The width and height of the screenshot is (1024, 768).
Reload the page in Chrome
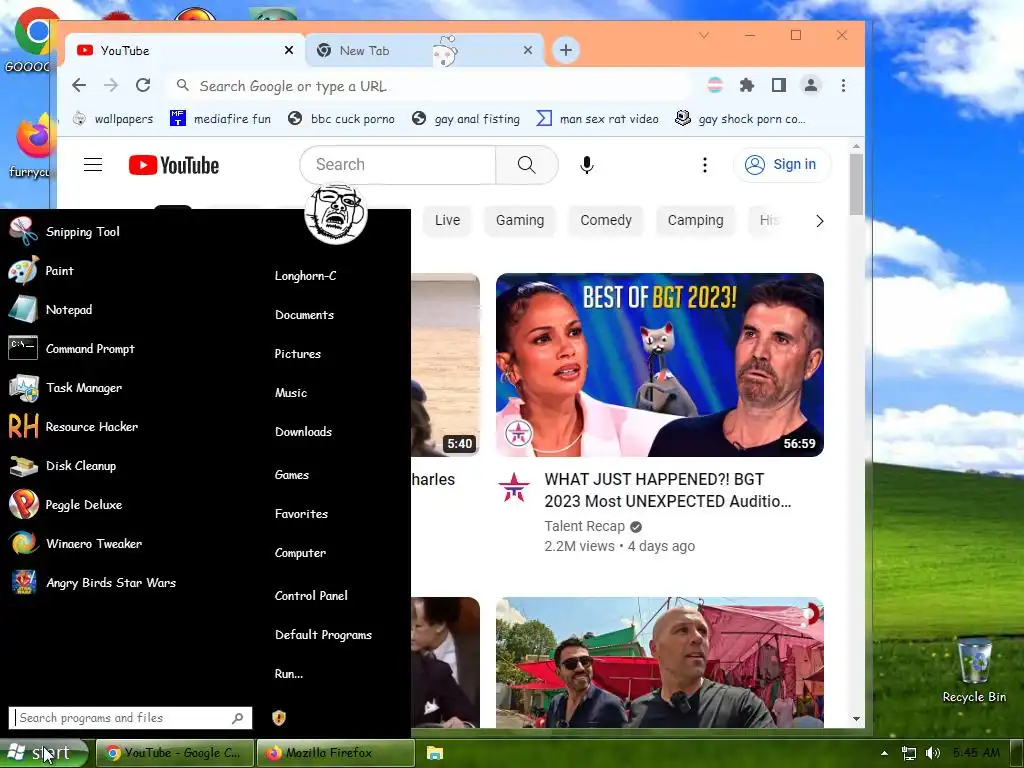pos(143,86)
